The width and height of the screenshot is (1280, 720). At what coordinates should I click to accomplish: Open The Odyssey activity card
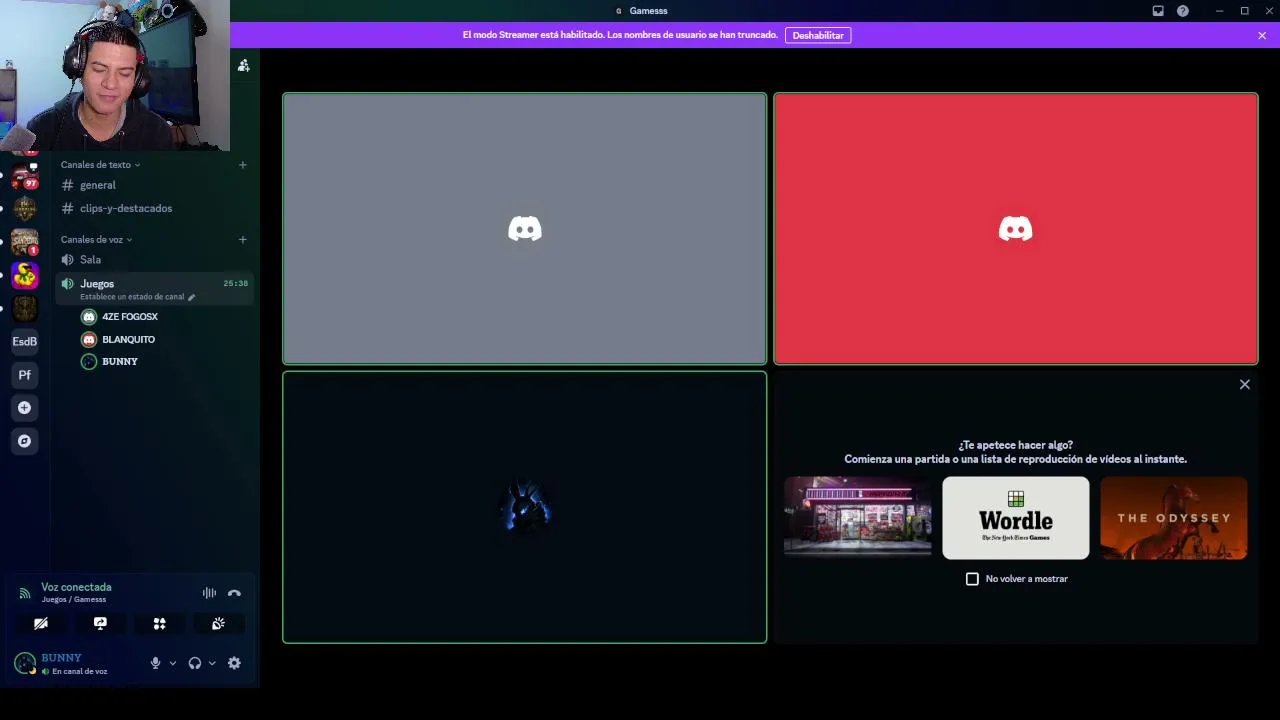pos(1174,518)
